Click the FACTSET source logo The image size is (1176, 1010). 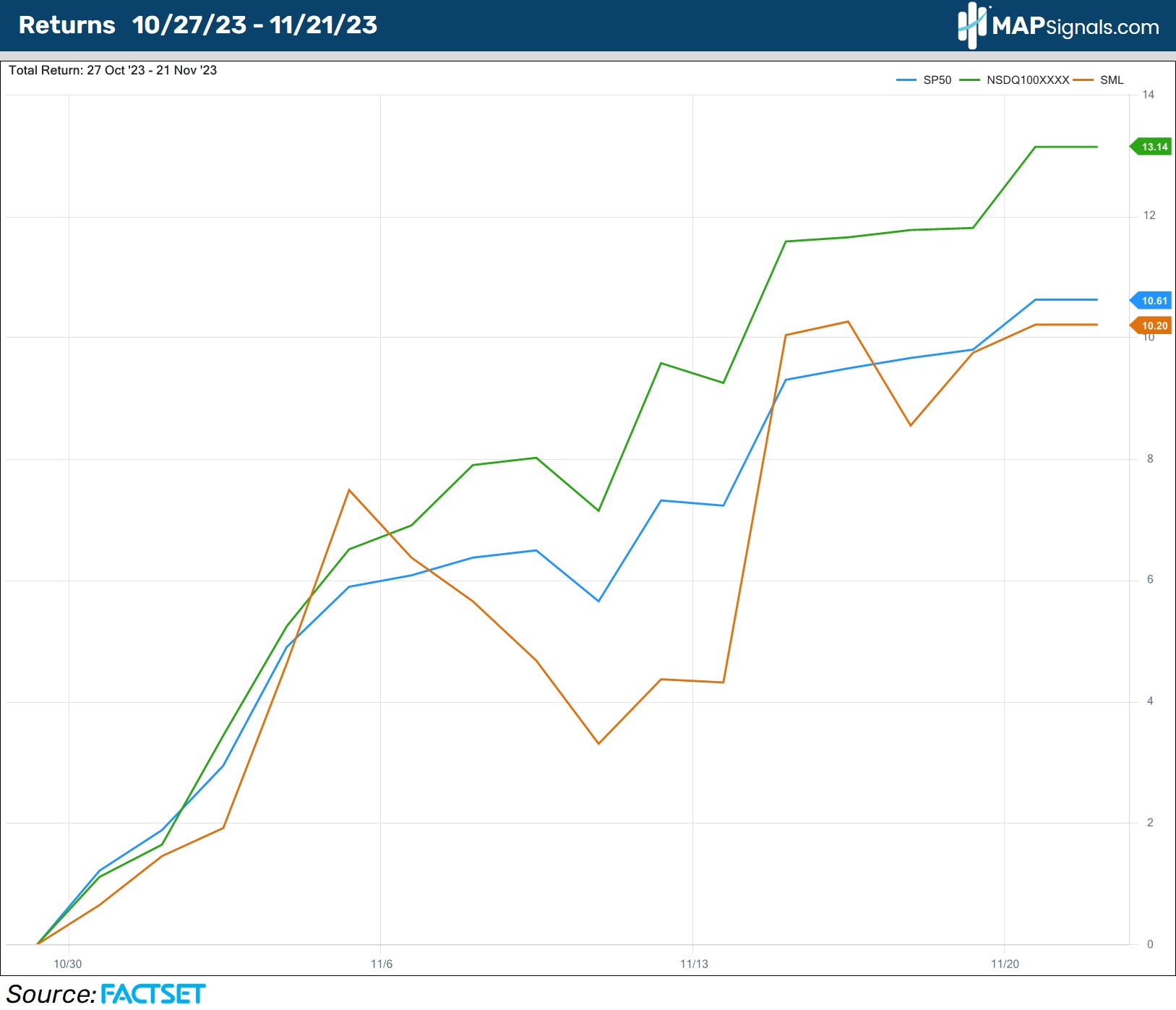click(x=153, y=994)
